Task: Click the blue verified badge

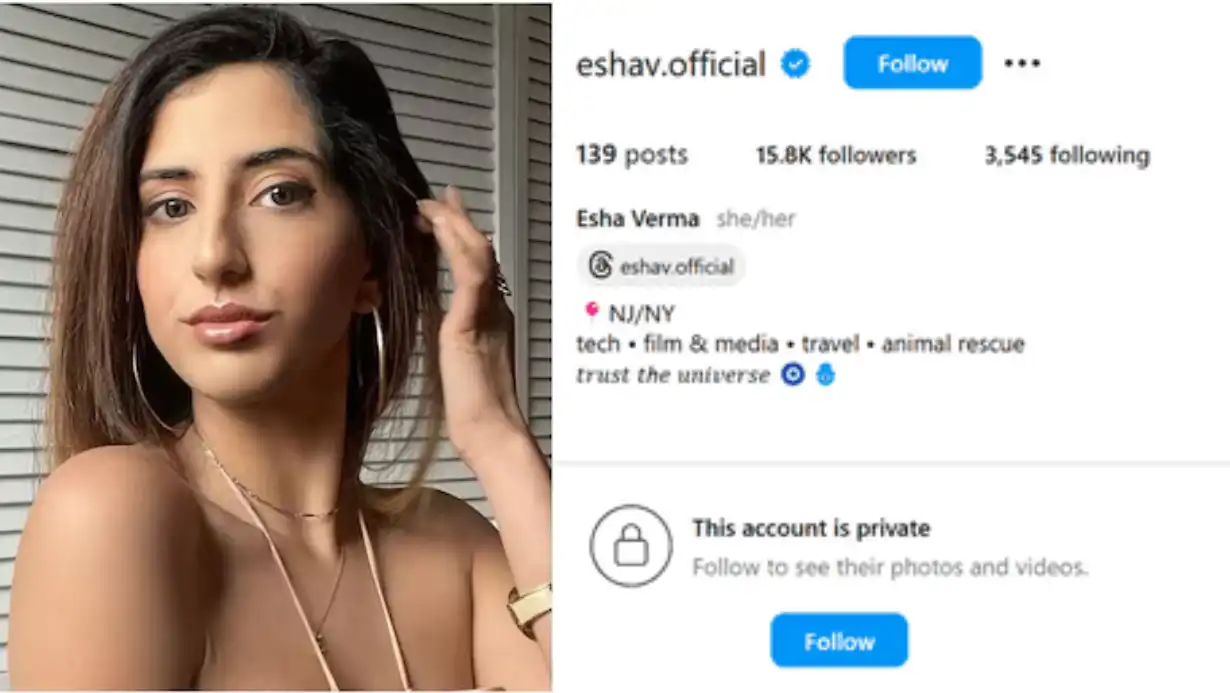Action: 796,64
